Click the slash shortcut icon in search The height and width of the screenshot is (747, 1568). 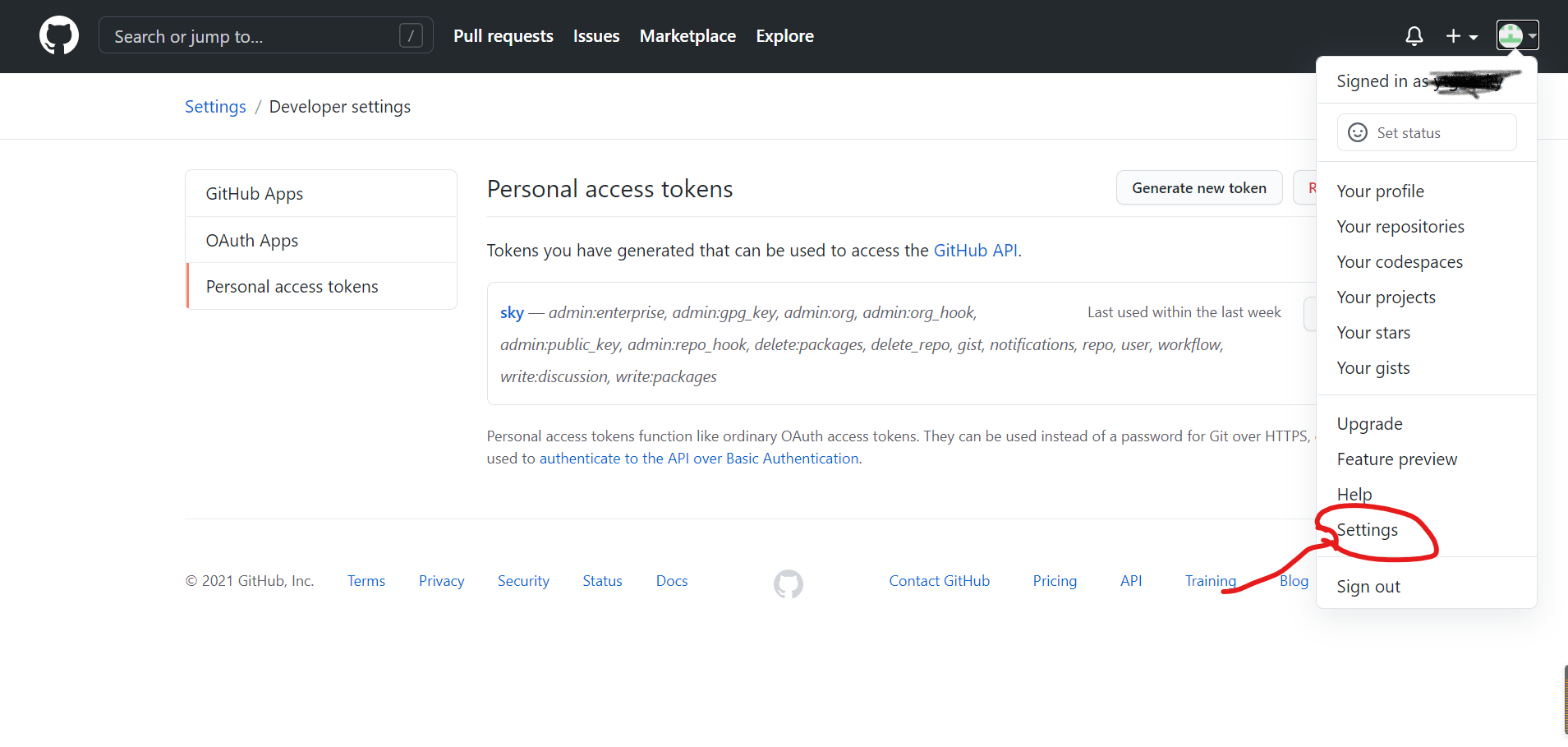[411, 35]
